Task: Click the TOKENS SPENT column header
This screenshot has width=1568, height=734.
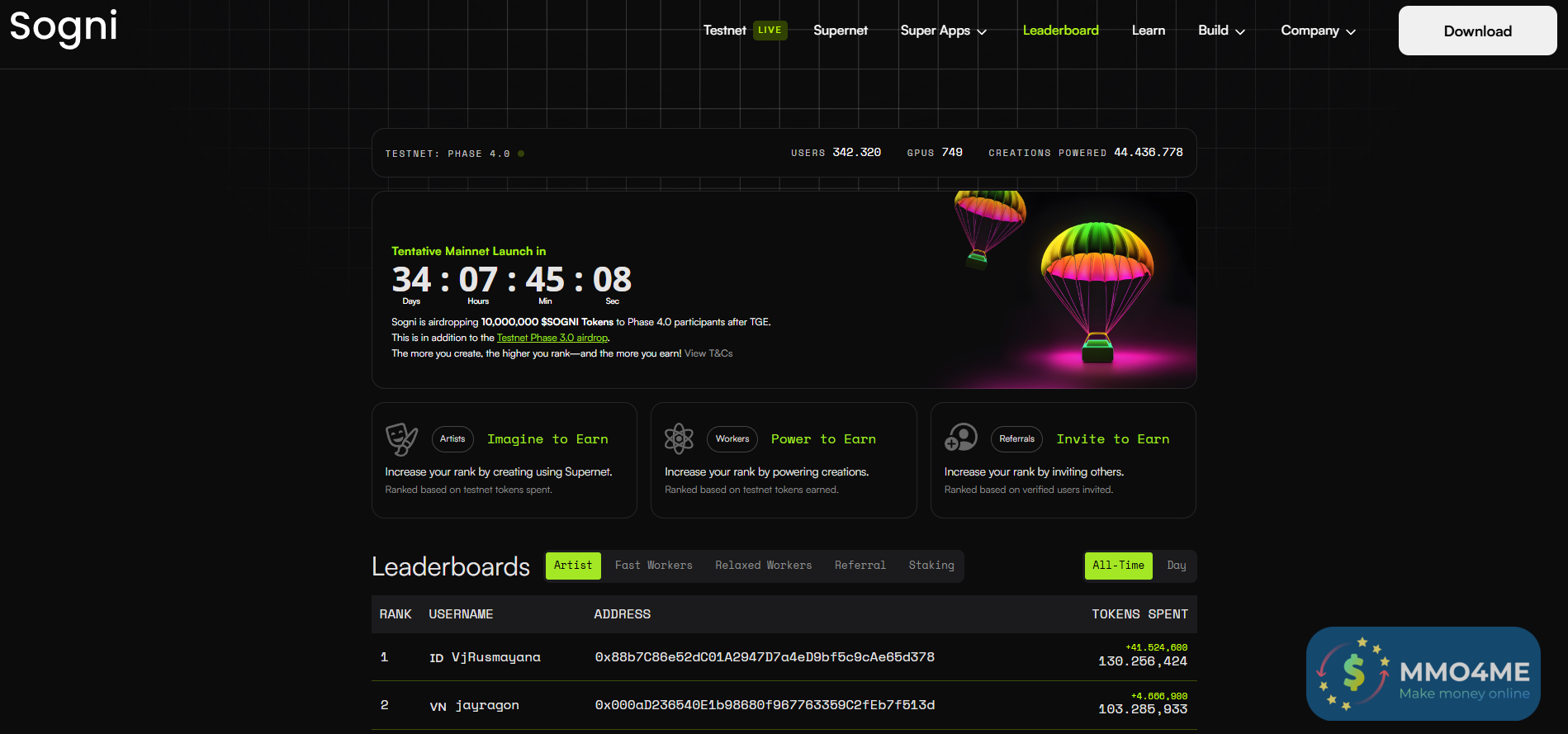Action: point(1139,614)
